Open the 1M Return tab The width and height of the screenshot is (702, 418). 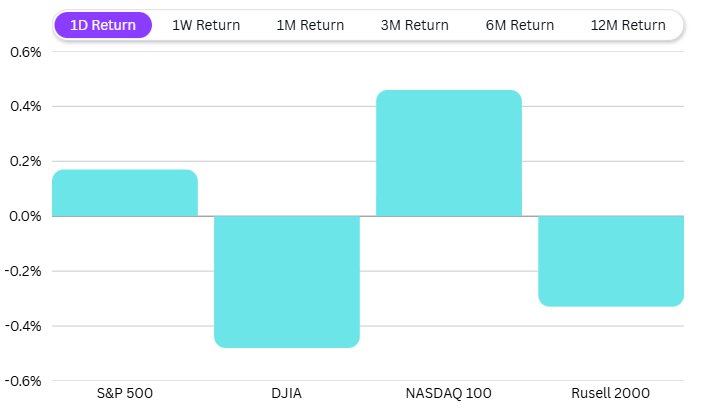point(310,25)
